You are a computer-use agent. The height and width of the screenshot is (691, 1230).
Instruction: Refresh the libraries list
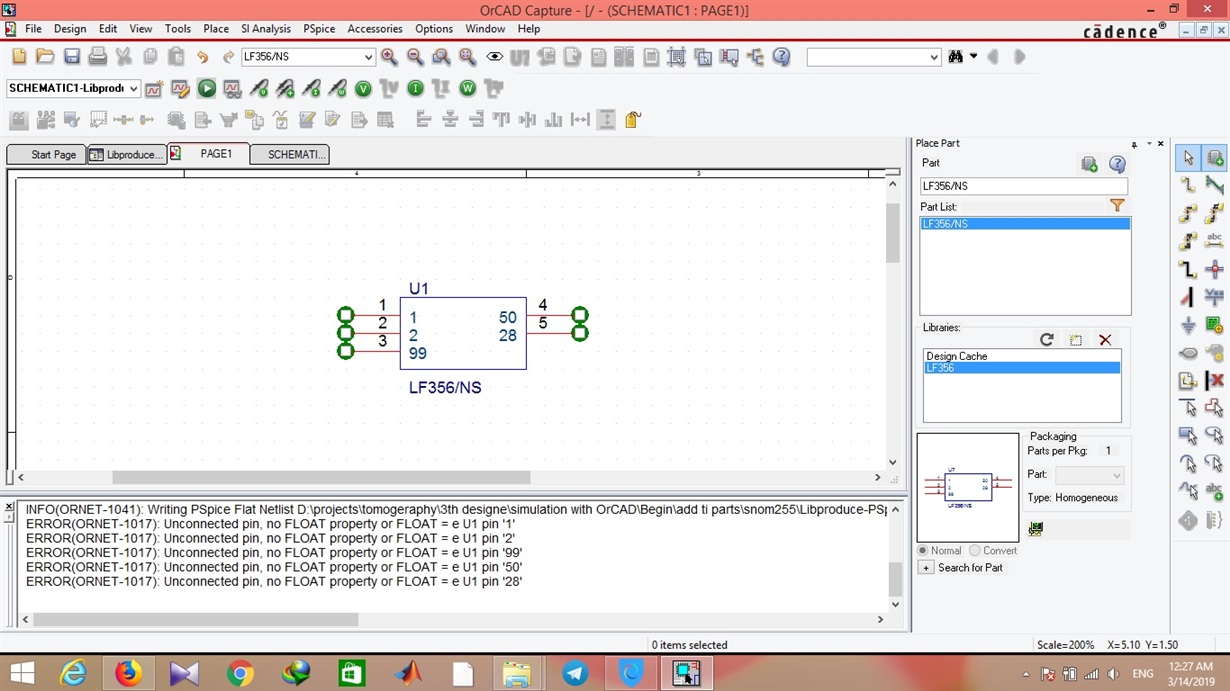[x=1047, y=340]
